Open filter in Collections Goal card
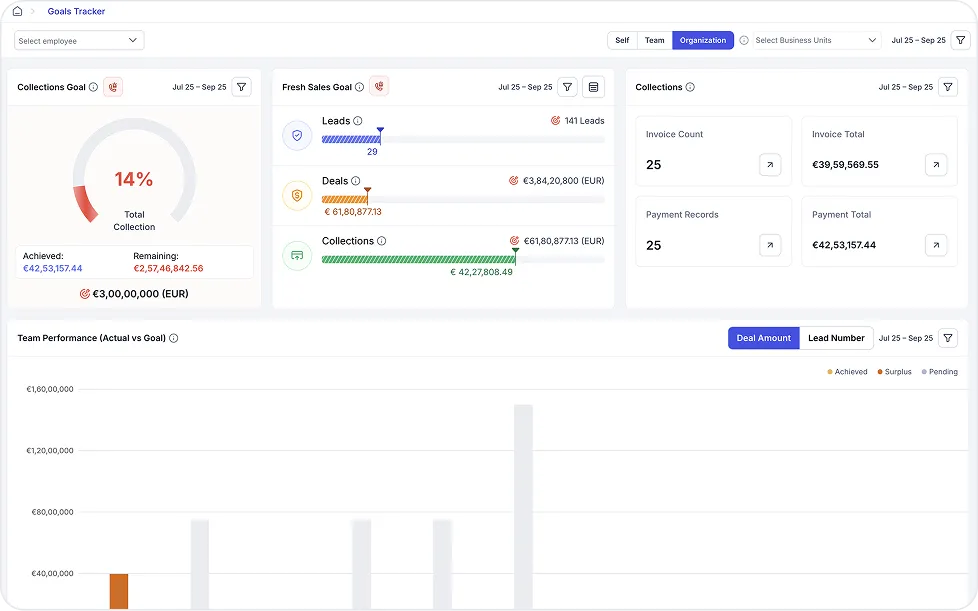978x611 pixels. coord(242,87)
